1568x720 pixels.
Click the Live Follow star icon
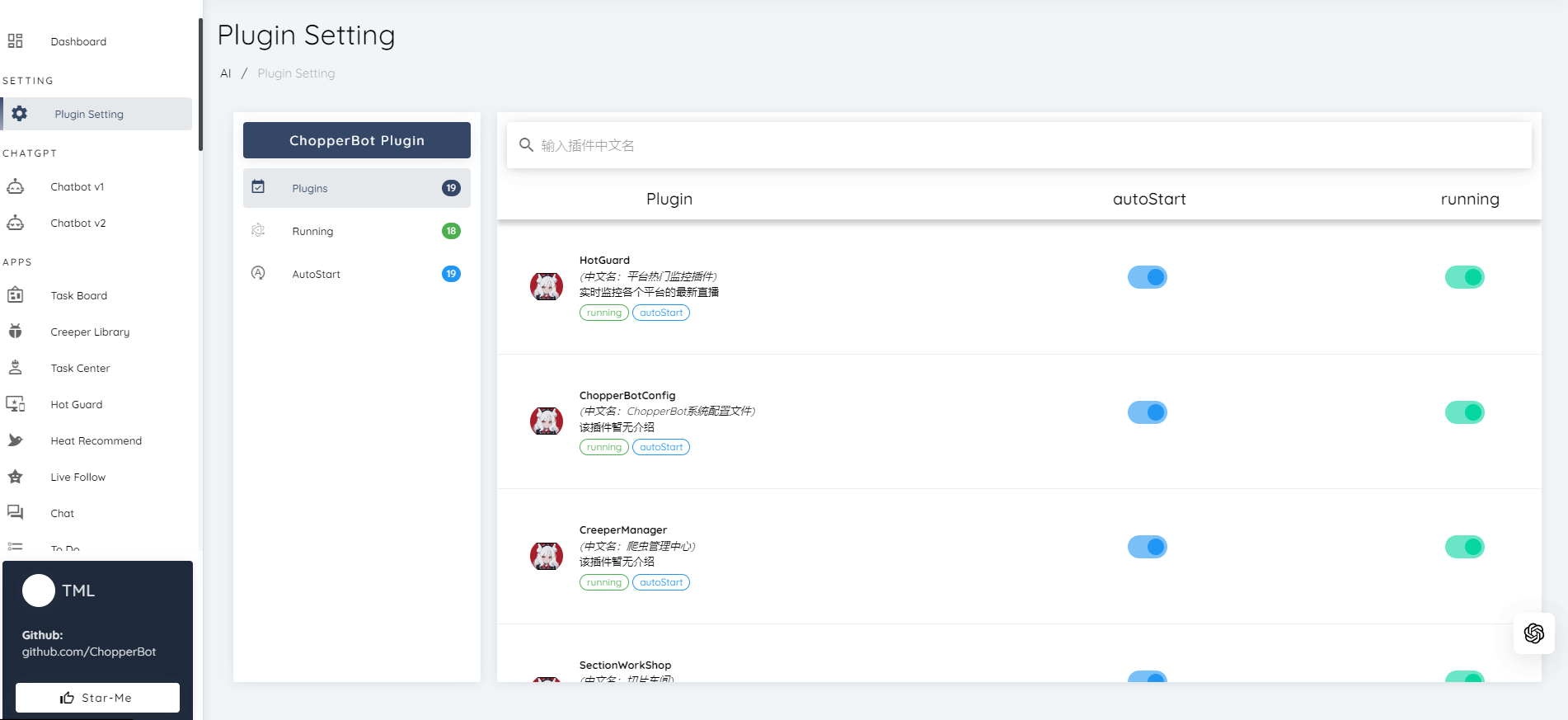tap(15, 477)
